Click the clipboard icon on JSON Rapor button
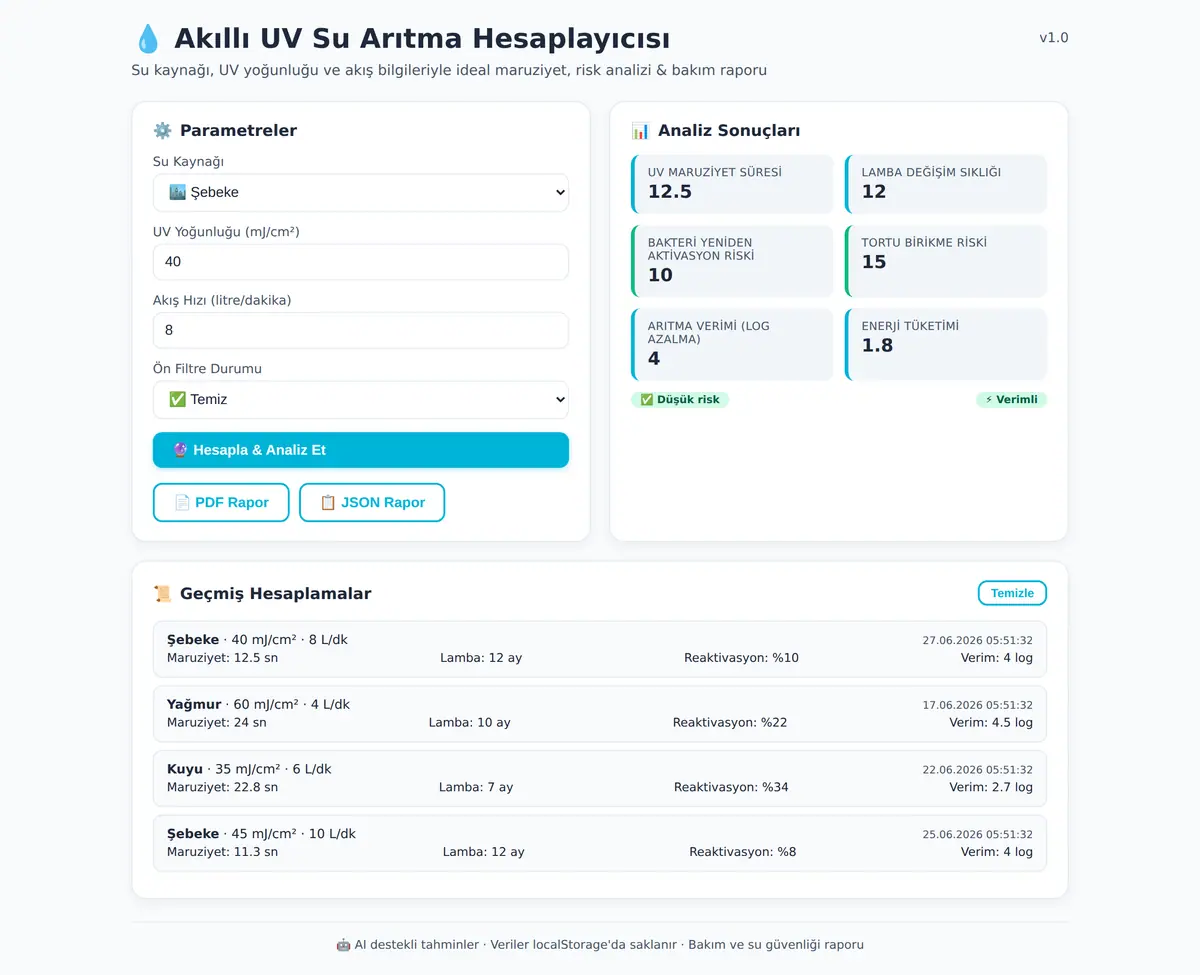The width and height of the screenshot is (1200, 975). click(328, 502)
